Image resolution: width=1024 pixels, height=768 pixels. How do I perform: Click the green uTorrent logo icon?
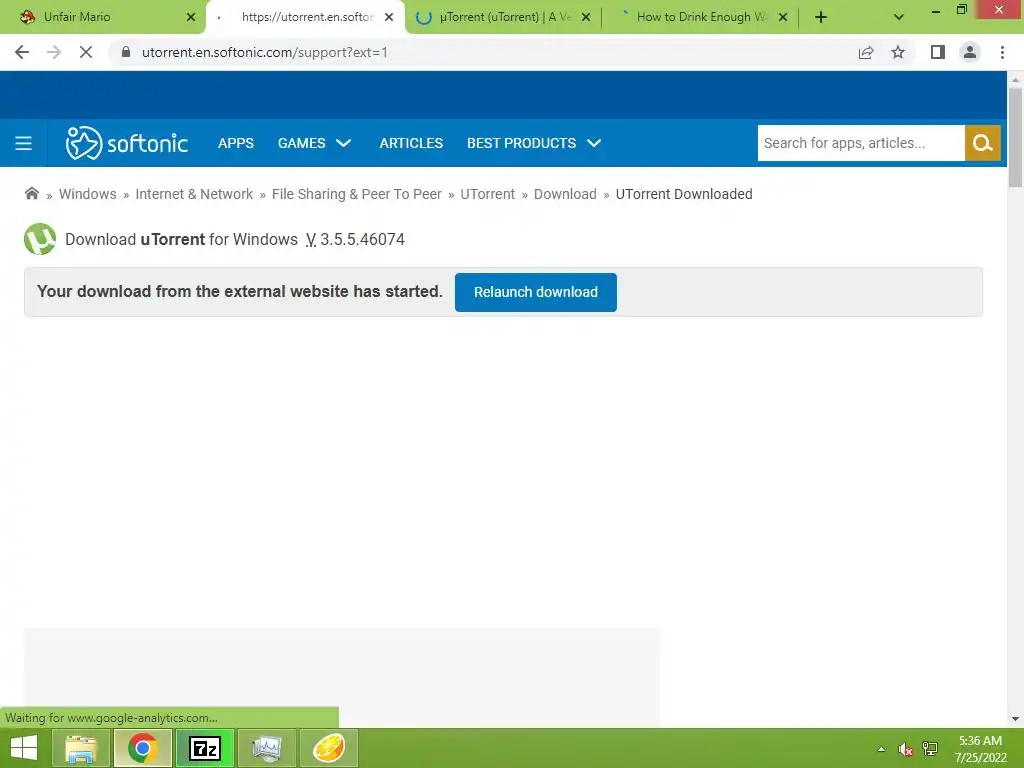click(40, 239)
